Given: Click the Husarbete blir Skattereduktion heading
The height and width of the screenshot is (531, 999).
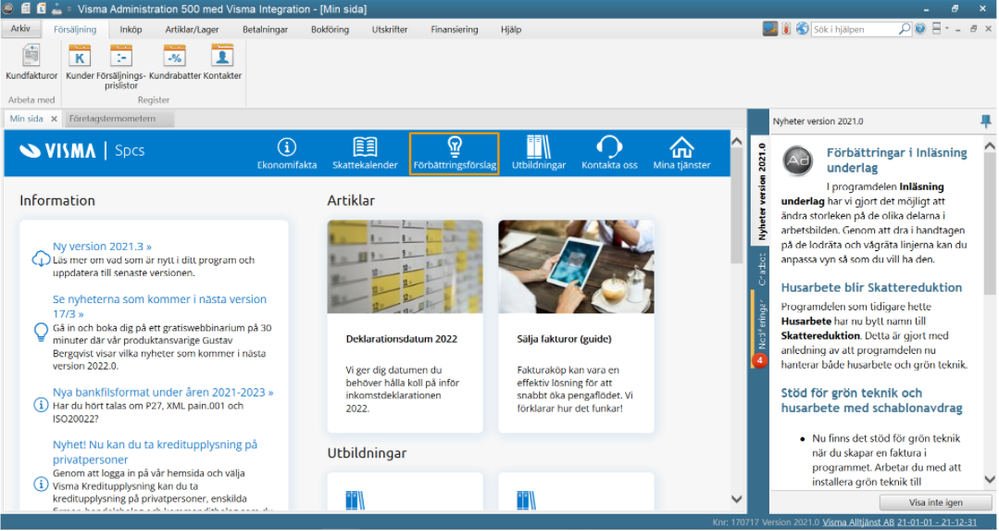Looking at the screenshot, I should (872, 287).
